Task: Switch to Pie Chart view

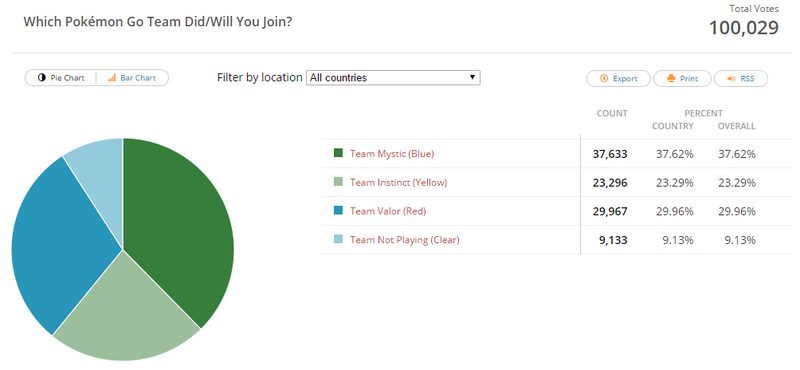Action: click(x=61, y=78)
